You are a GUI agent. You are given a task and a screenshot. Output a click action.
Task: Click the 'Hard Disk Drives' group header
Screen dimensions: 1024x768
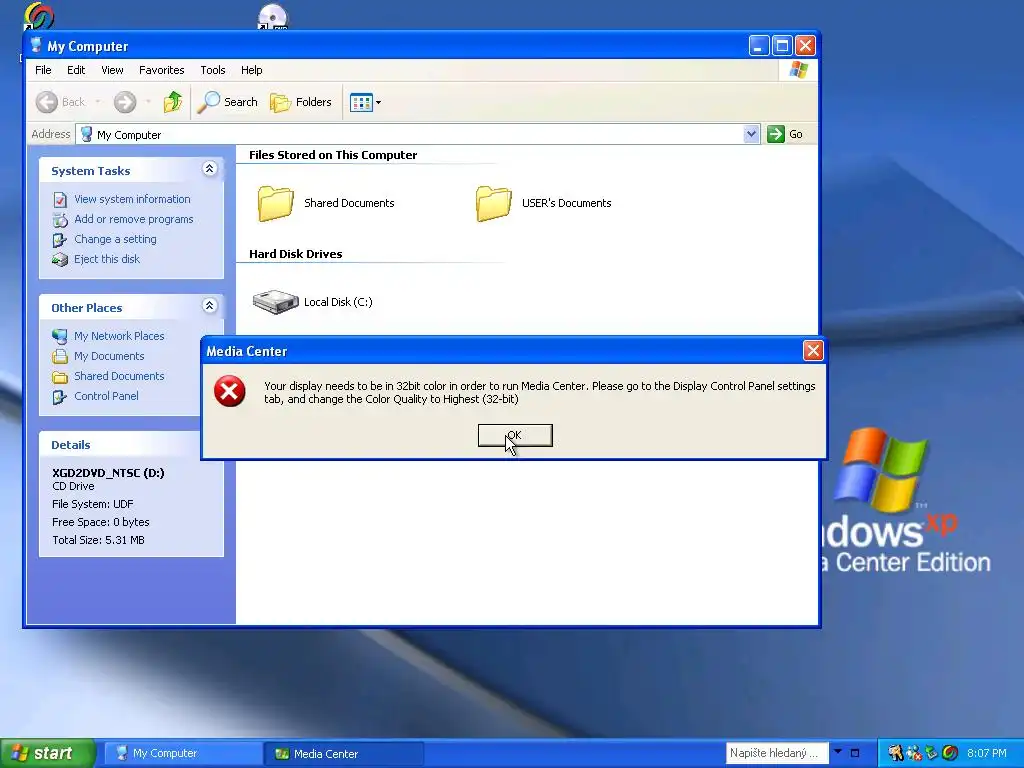[x=295, y=254]
